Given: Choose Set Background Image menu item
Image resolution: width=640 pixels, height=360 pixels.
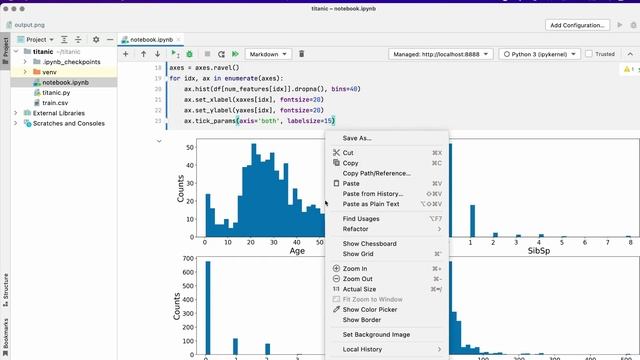Looking at the screenshot, I should pos(387,334).
